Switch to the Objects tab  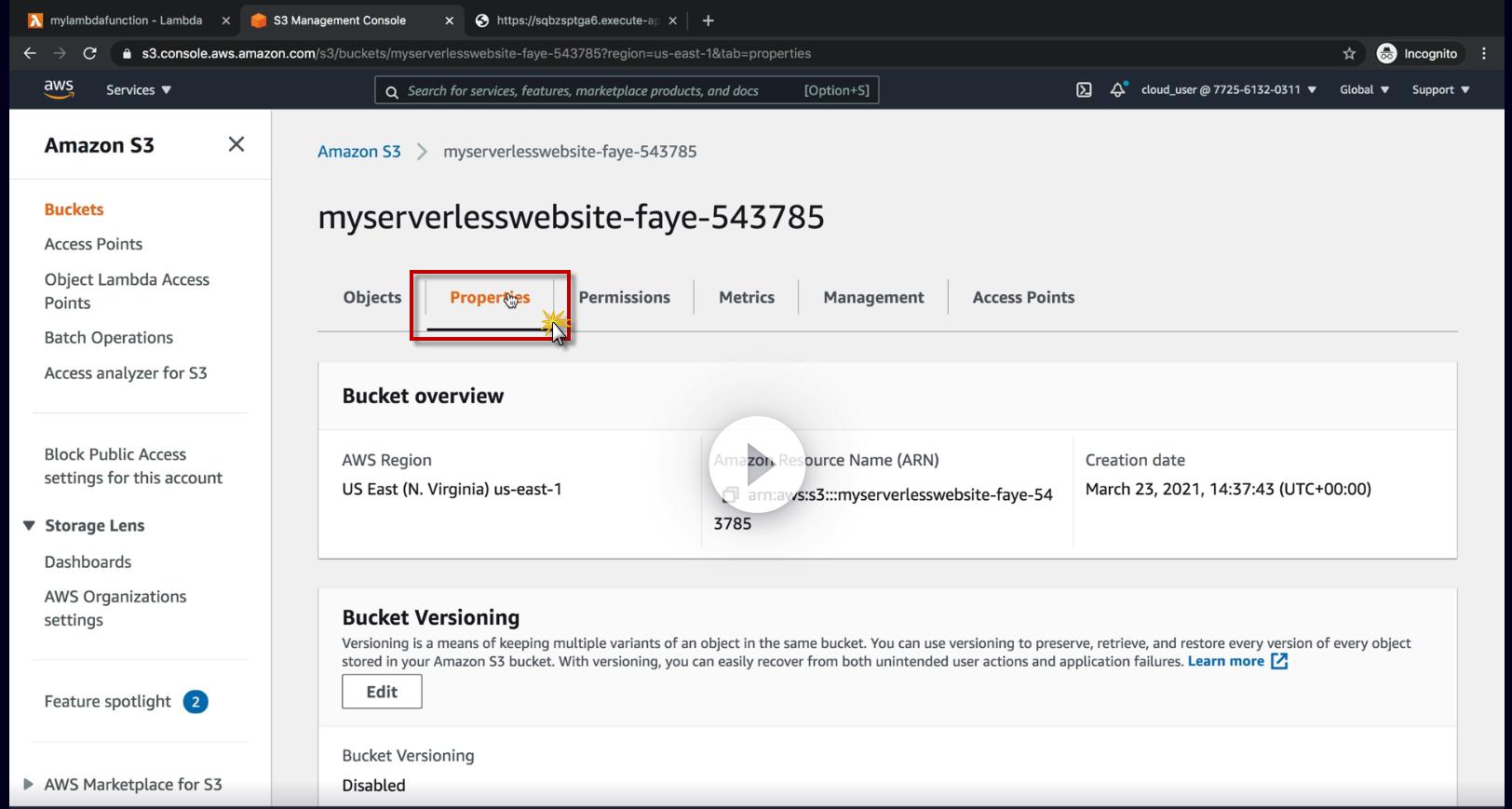[372, 298]
